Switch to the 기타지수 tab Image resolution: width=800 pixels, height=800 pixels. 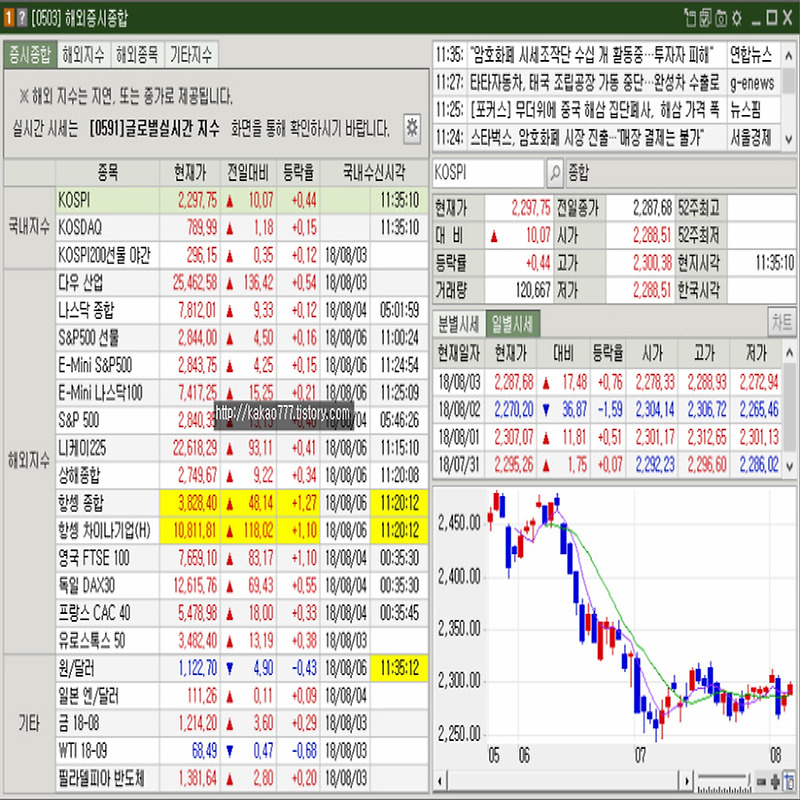(191, 55)
